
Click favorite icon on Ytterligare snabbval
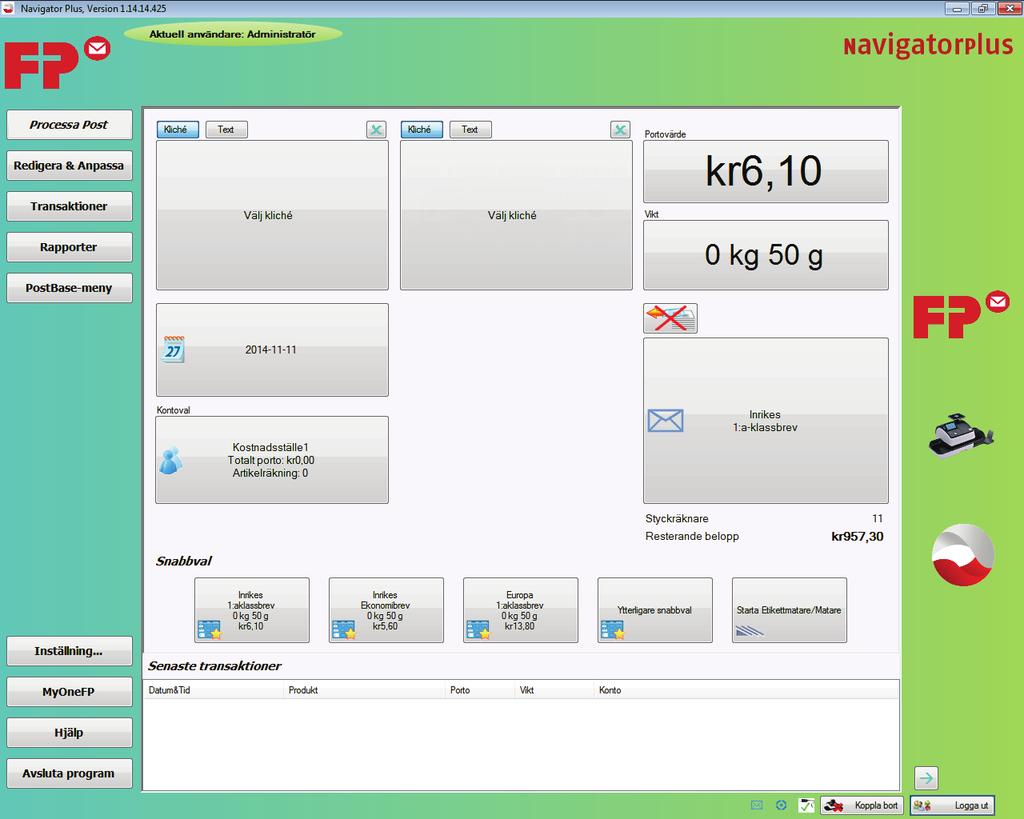click(x=613, y=630)
